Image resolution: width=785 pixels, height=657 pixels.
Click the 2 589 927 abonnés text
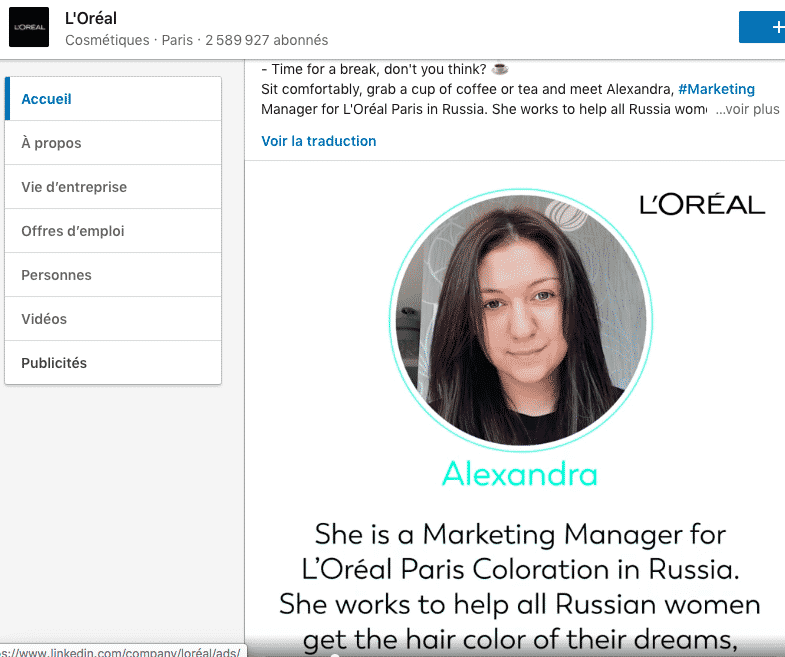267,40
